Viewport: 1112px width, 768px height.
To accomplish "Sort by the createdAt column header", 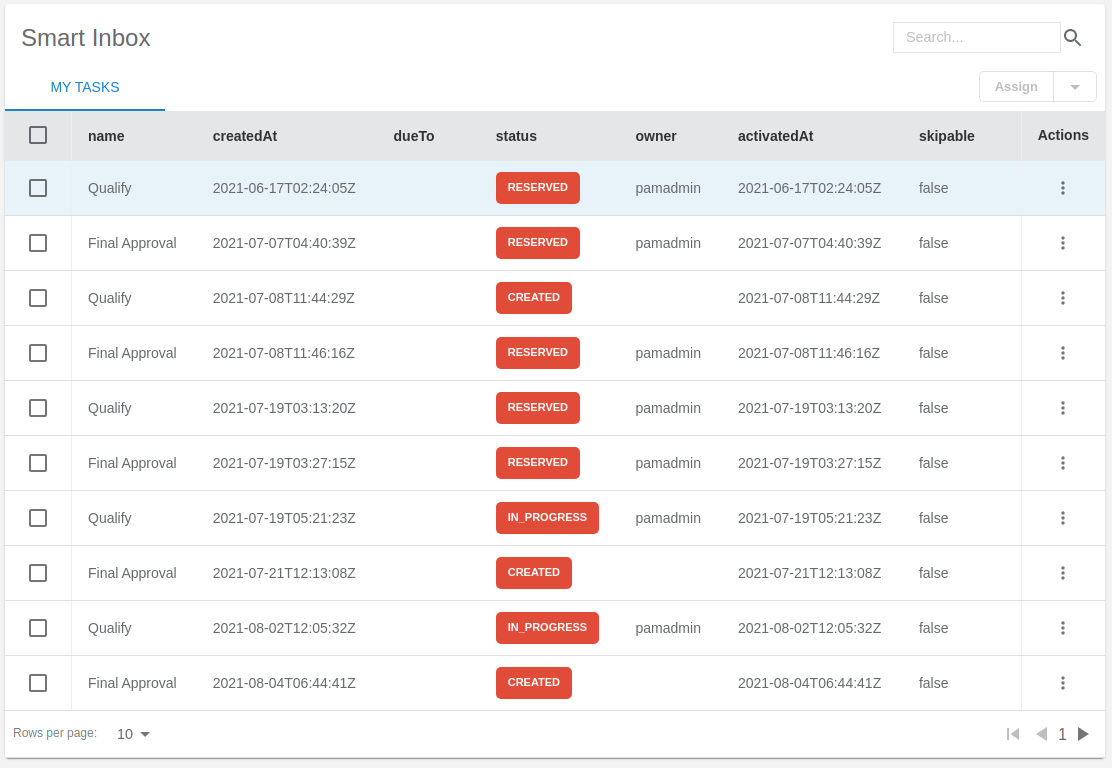I will [244, 136].
